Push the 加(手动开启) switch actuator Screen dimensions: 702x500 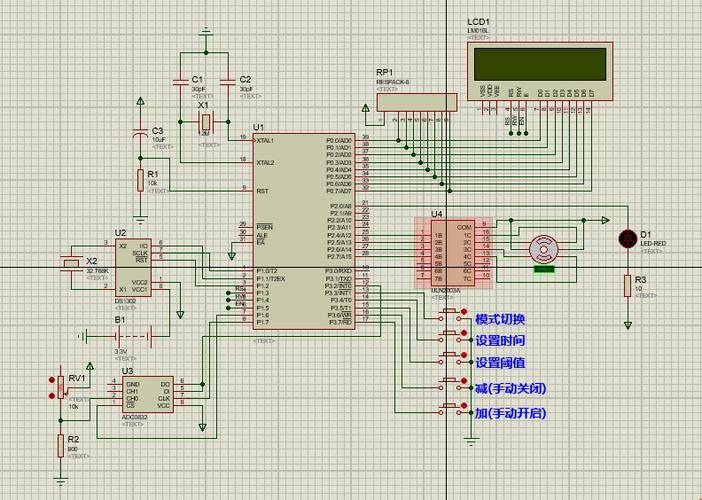point(449,405)
